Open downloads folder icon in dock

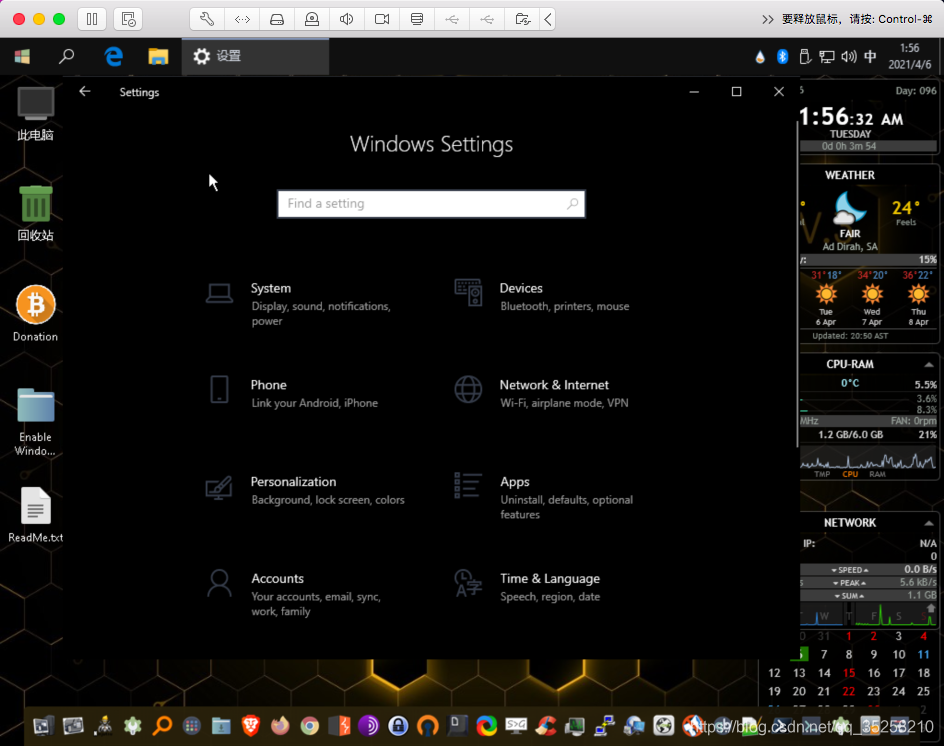point(221,726)
